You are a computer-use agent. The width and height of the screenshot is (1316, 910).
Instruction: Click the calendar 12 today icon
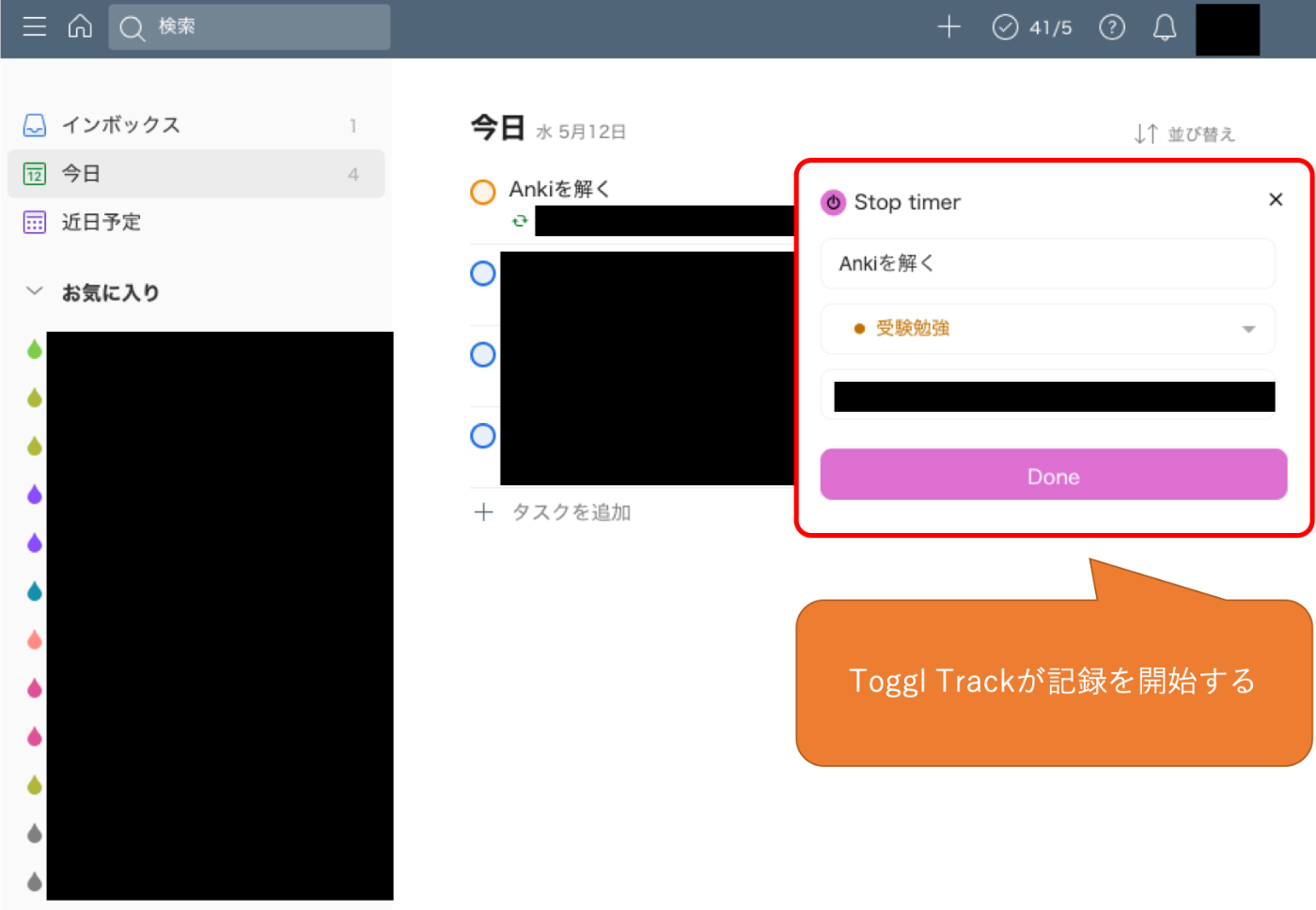[35, 174]
